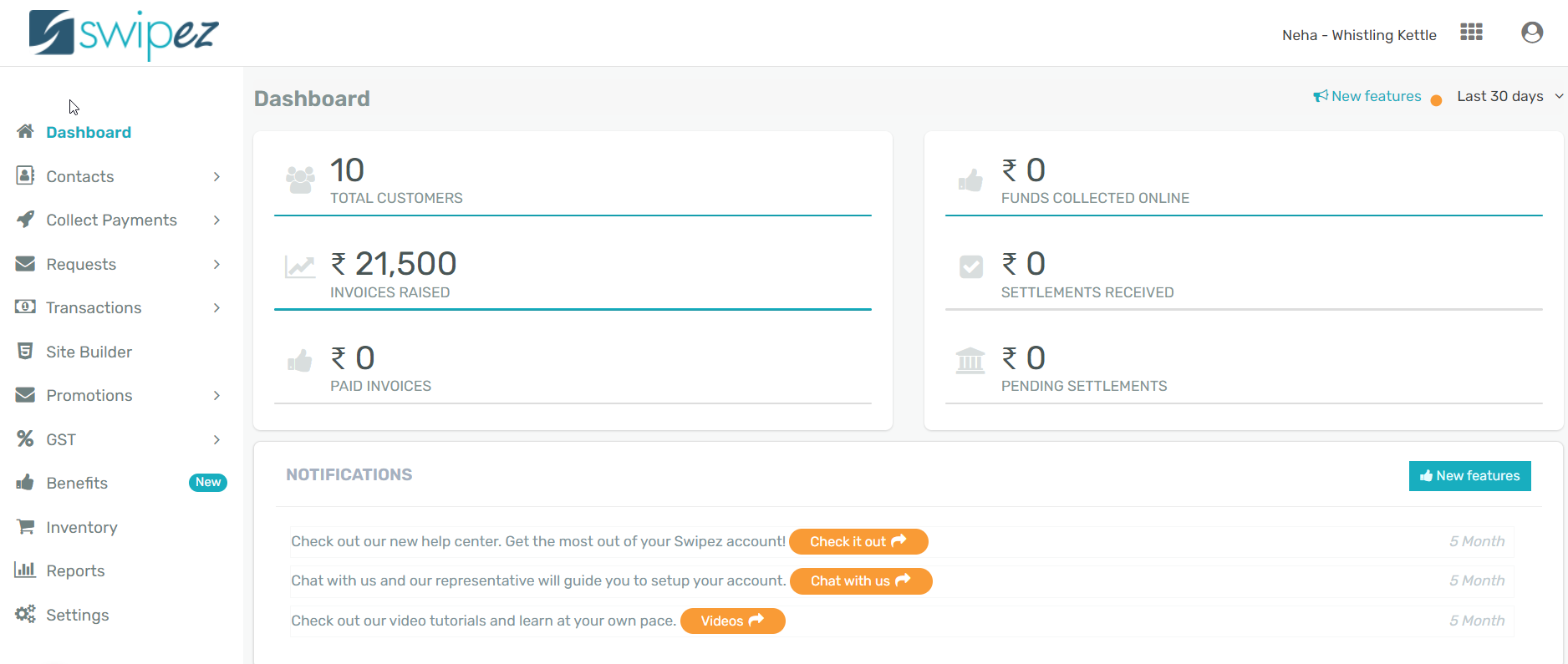Screen dimensions: 1568x664
Task: Expand the Collect Payments chevron
Action: click(216, 220)
